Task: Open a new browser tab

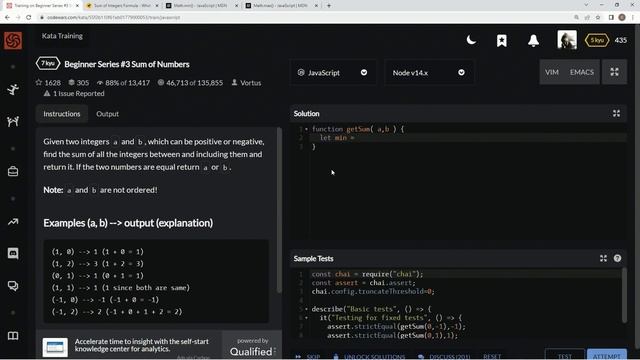Action: point(329,6)
